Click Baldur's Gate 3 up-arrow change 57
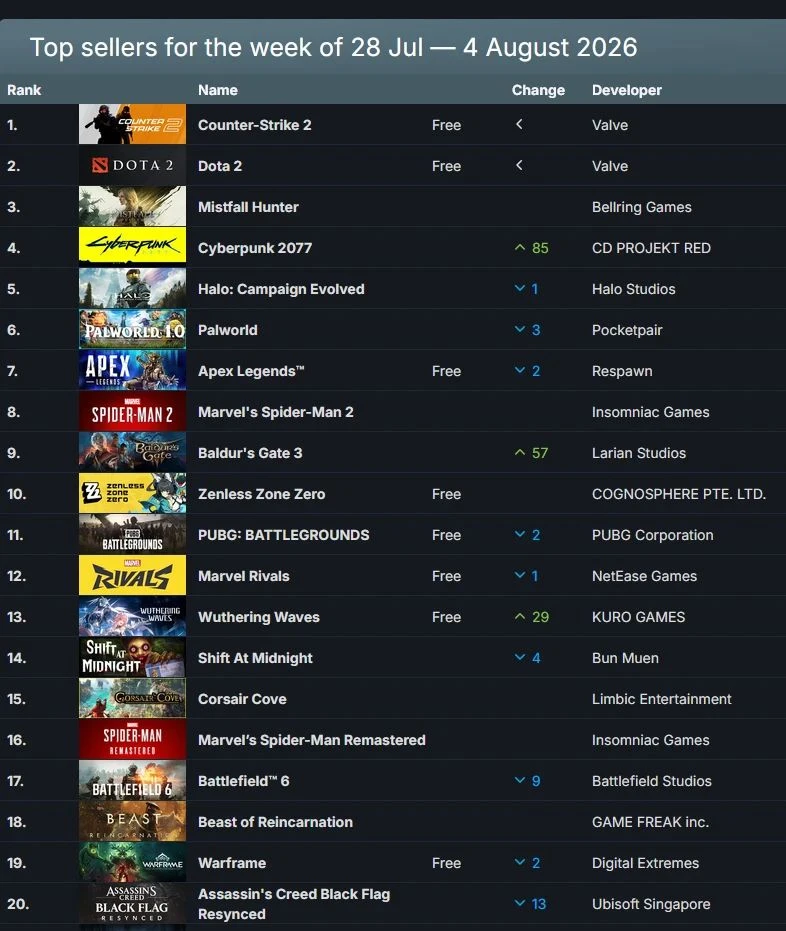The height and width of the screenshot is (931, 786). tap(531, 453)
